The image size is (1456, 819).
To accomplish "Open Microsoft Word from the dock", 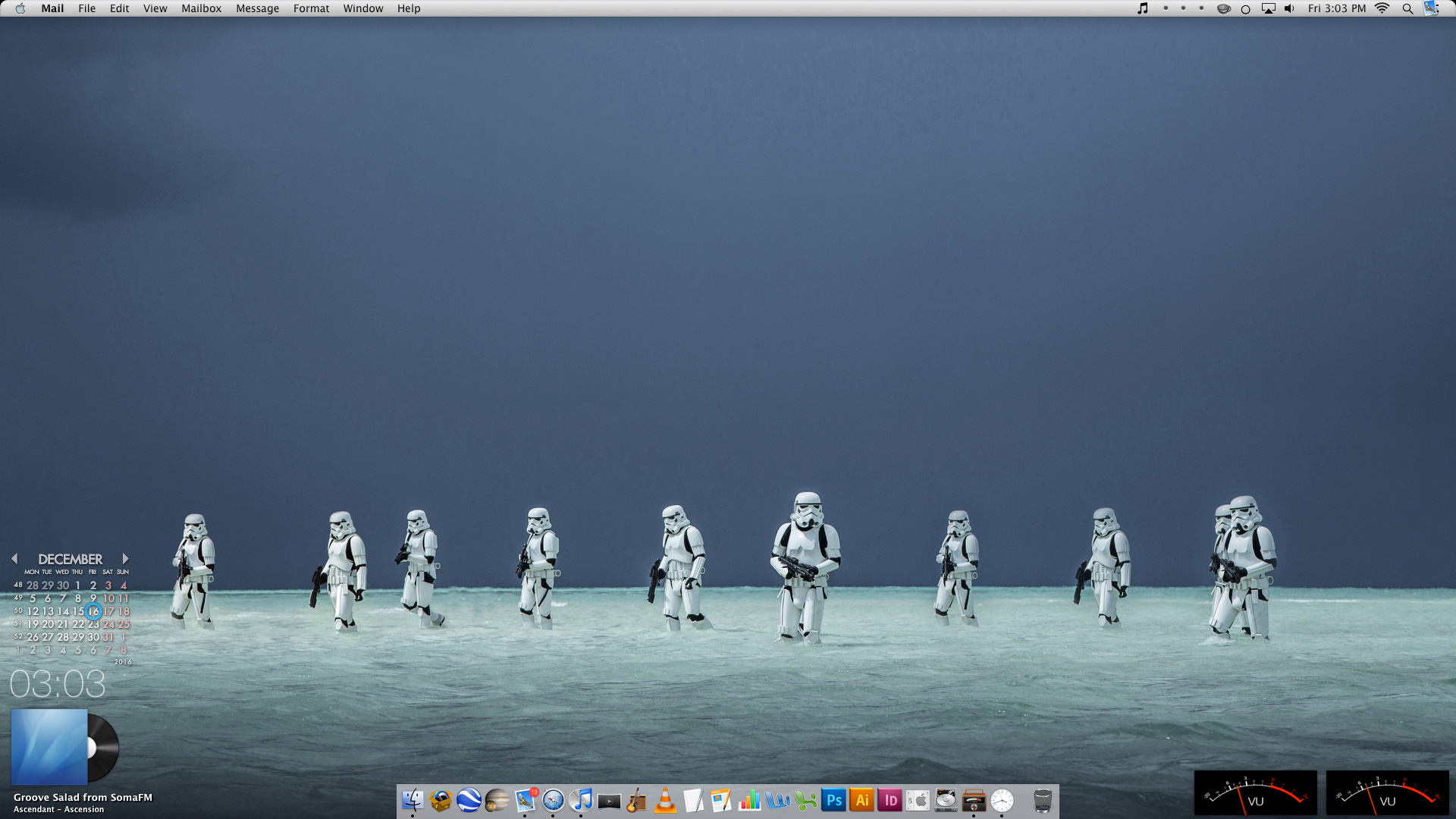I will point(777,800).
